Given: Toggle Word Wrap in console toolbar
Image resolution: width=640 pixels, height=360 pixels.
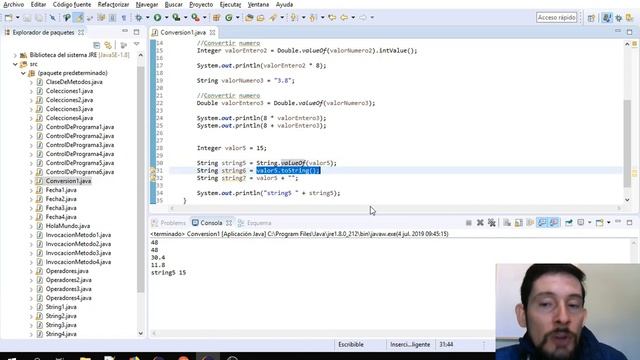Looking at the screenshot, I should coord(530,222).
